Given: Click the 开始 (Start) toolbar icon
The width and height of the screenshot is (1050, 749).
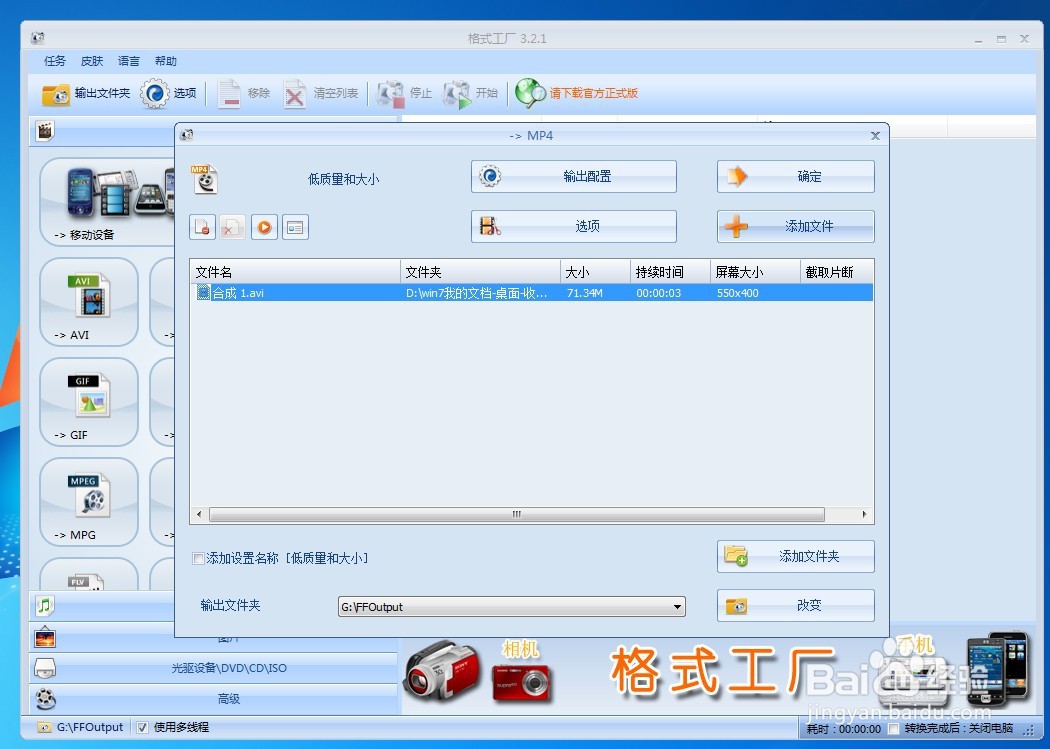Looking at the screenshot, I should tap(457, 93).
